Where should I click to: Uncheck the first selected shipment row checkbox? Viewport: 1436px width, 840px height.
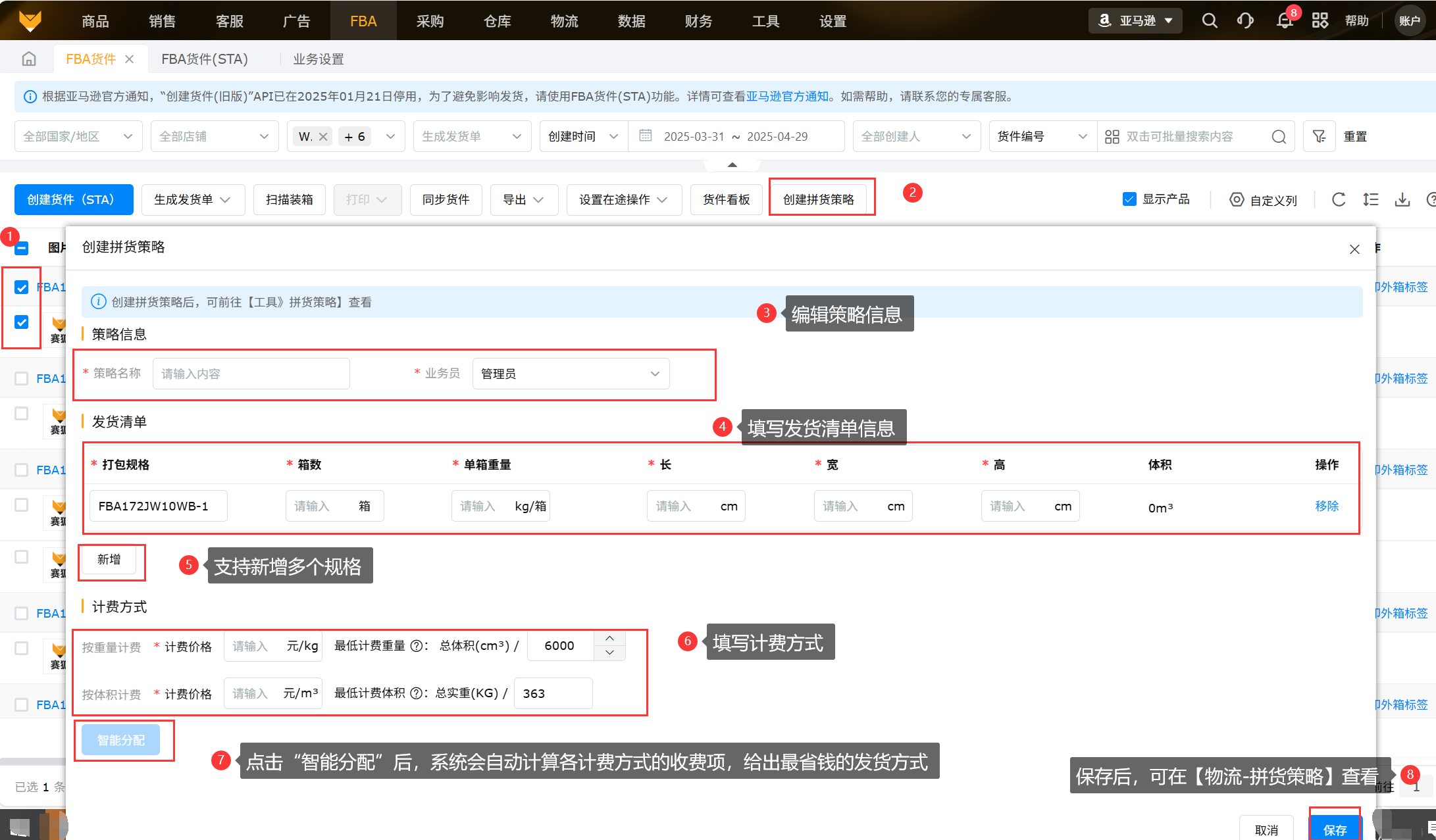click(x=22, y=287)
